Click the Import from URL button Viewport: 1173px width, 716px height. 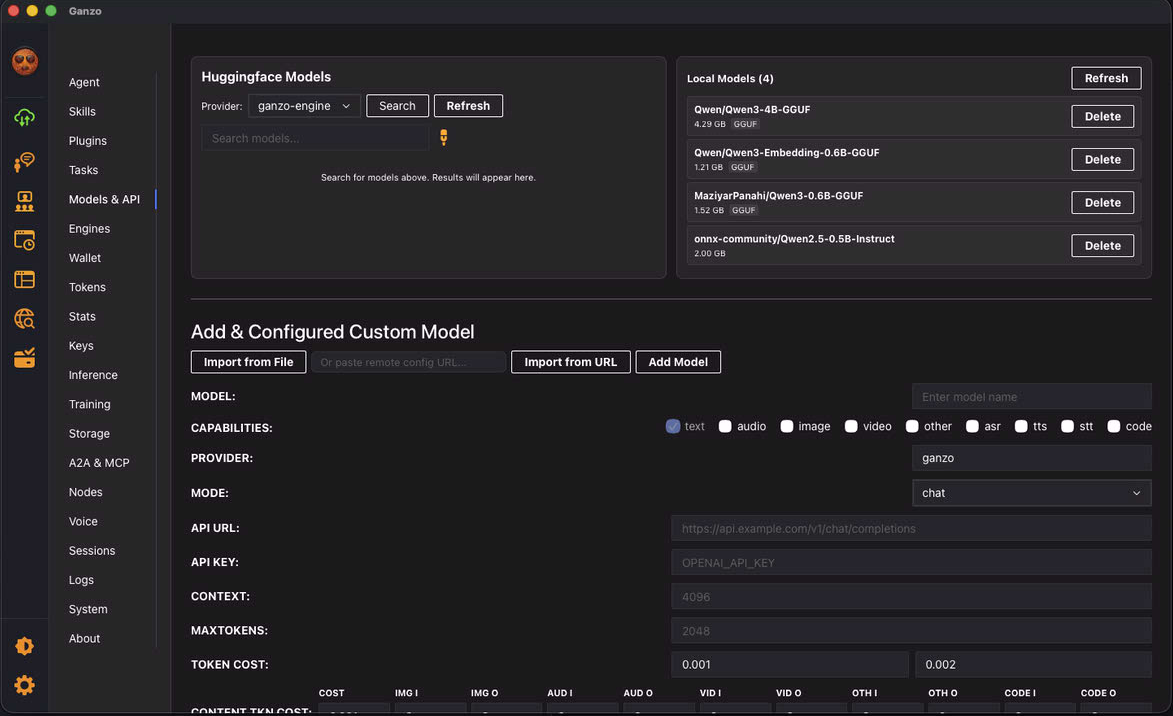pos(571,362)
